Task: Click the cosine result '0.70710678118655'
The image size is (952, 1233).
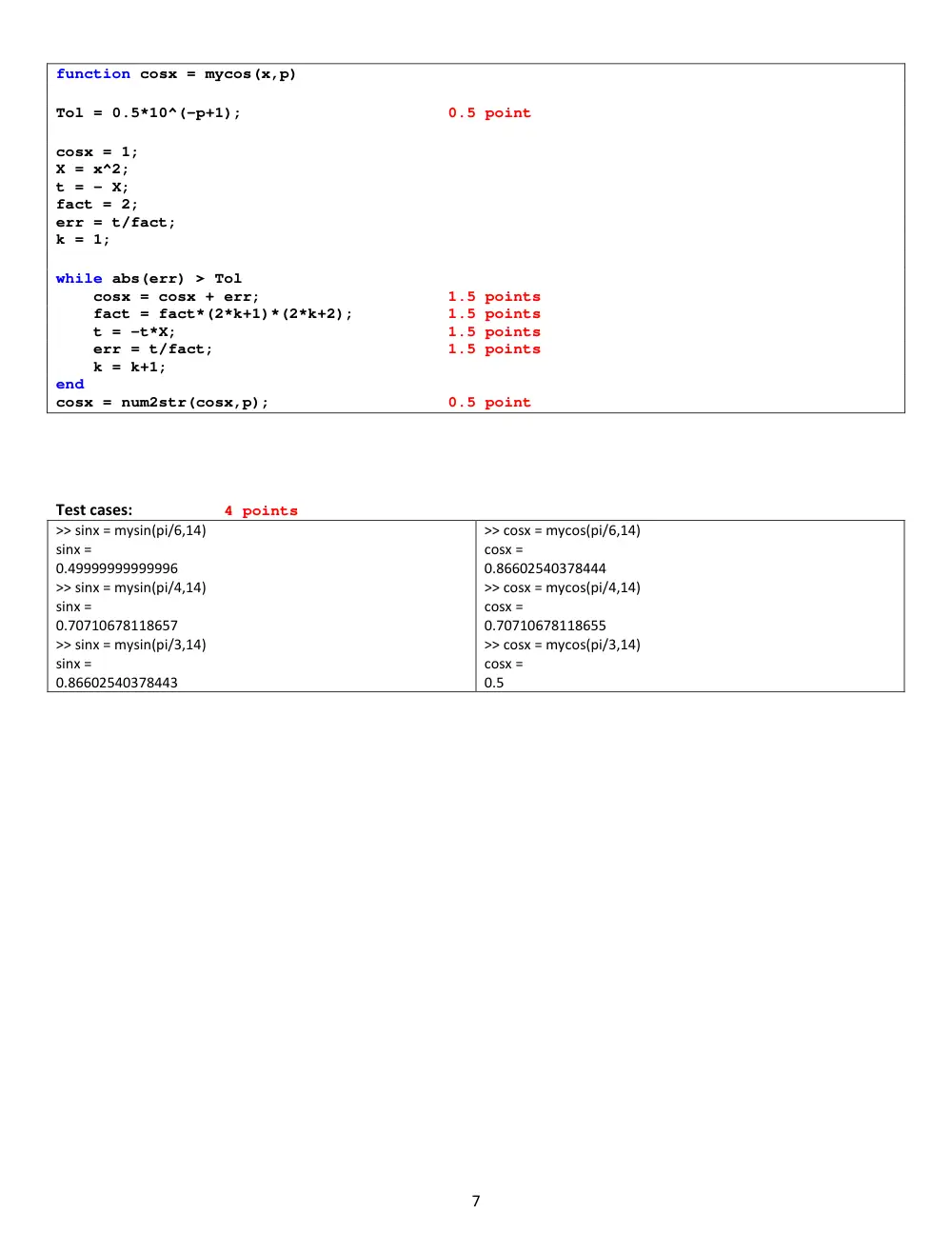Action: [545, 626]
